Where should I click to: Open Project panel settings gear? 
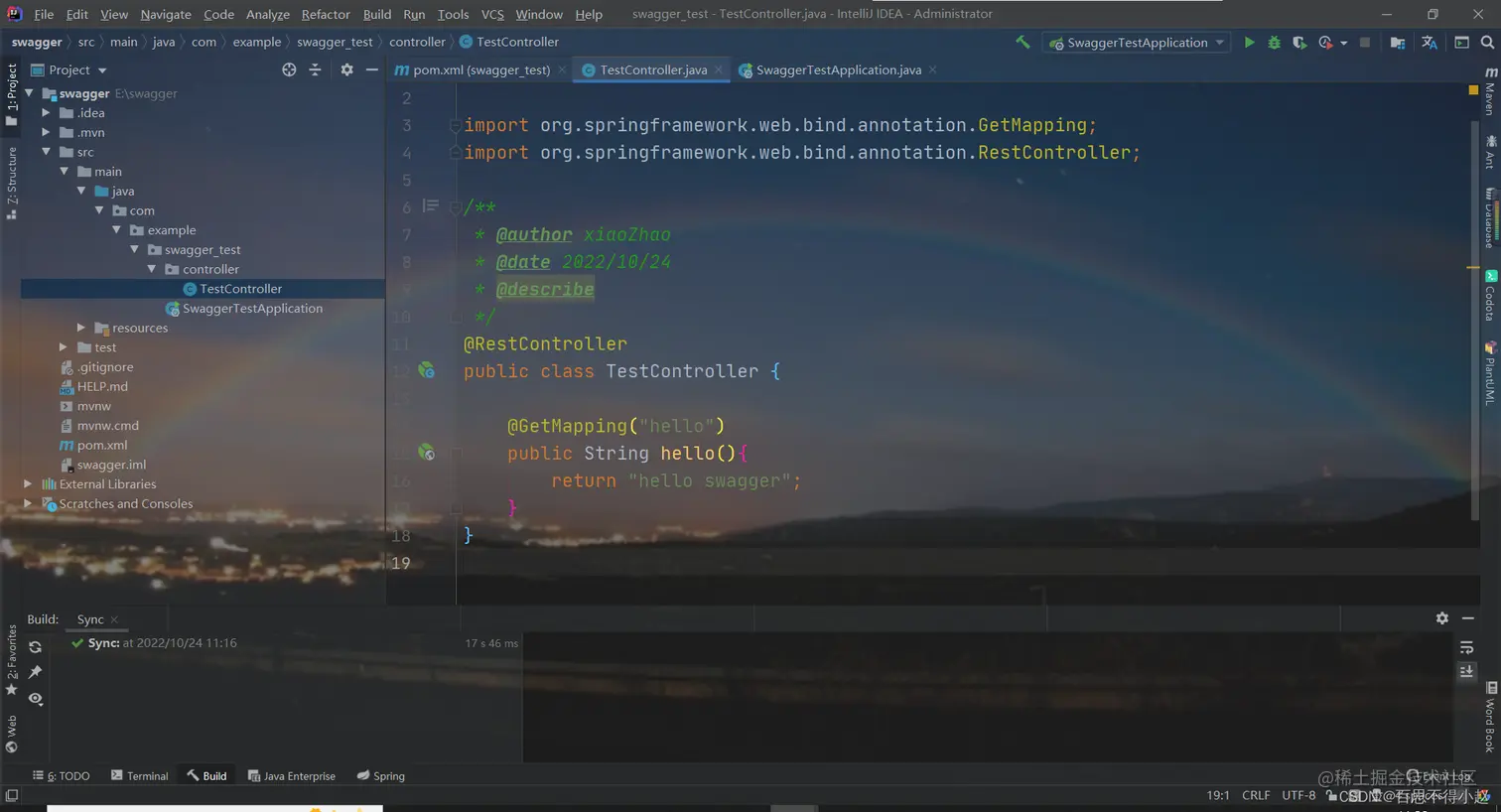click(346, 69)
